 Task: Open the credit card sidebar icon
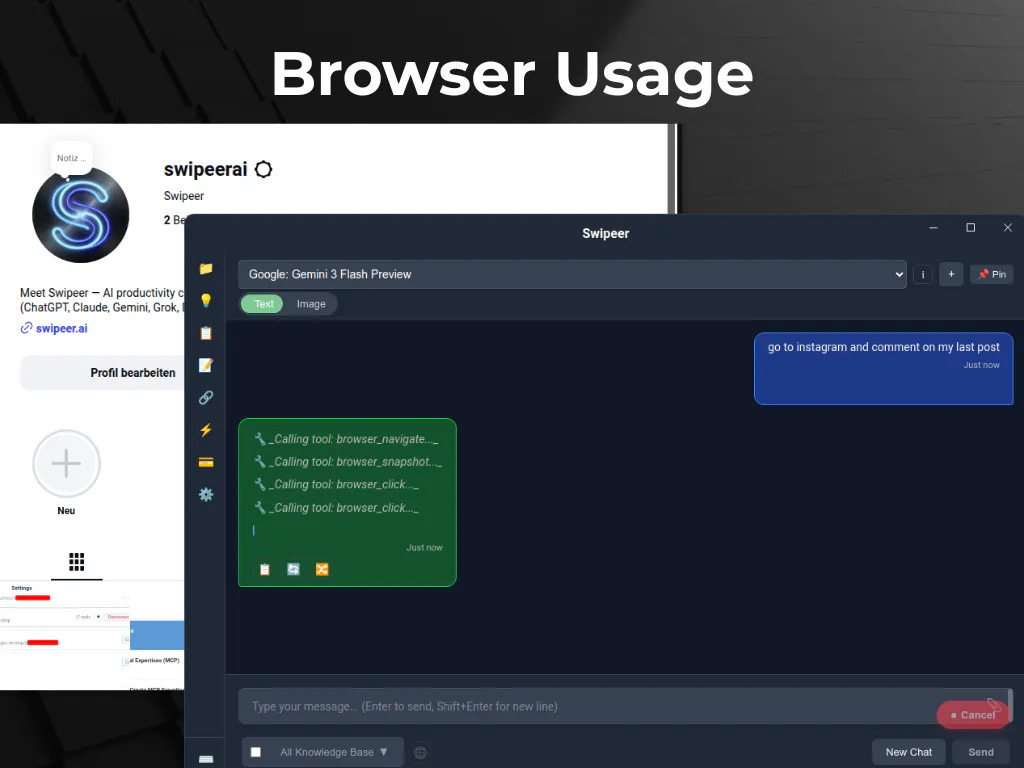tap(206, 462)
